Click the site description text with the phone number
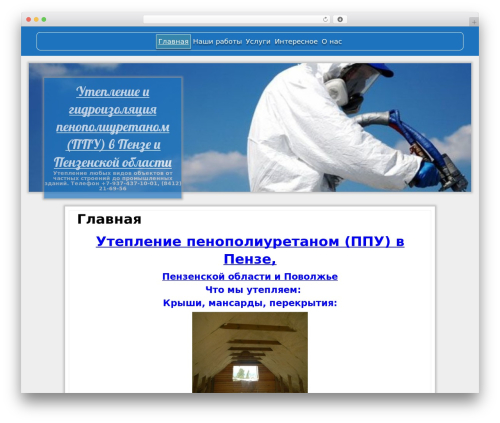The height and width of the screenshot is (423, 500). point(113,181)
